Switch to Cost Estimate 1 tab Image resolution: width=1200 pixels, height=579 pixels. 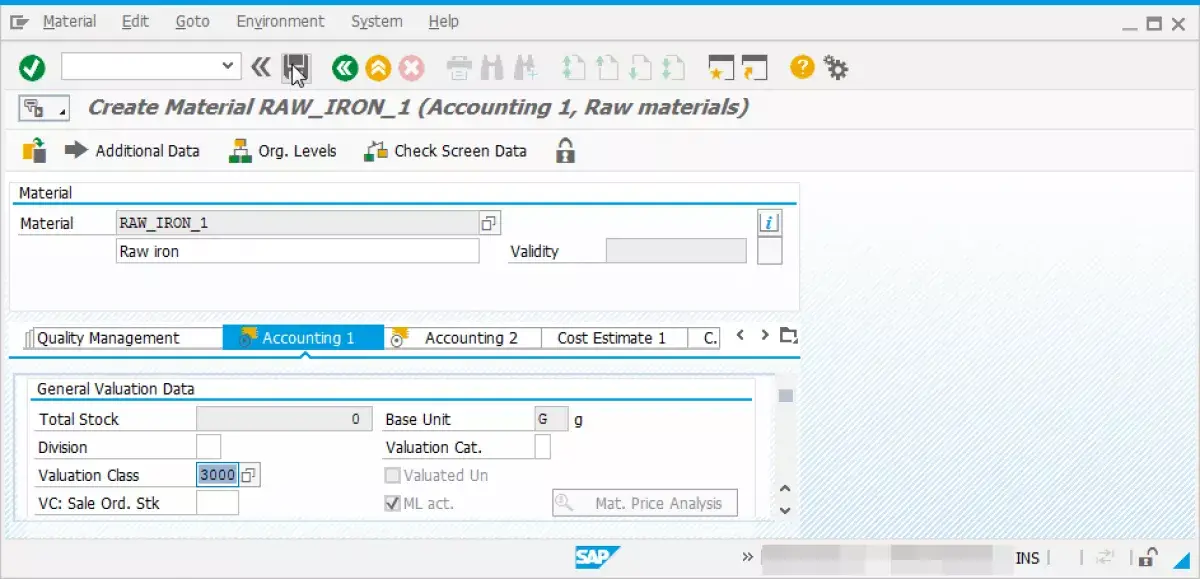click(x=614, y=338)
